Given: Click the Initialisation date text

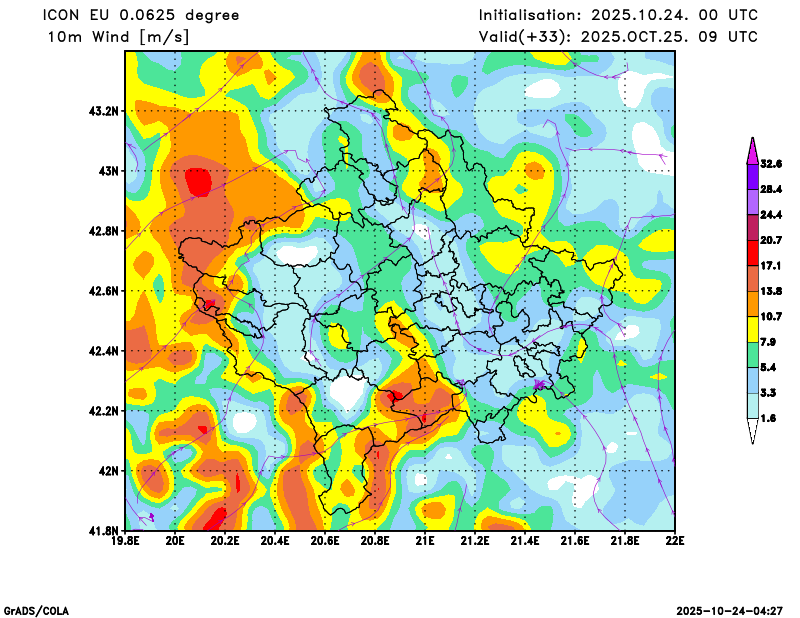Looking at the screenshot, I should [618, 15].
